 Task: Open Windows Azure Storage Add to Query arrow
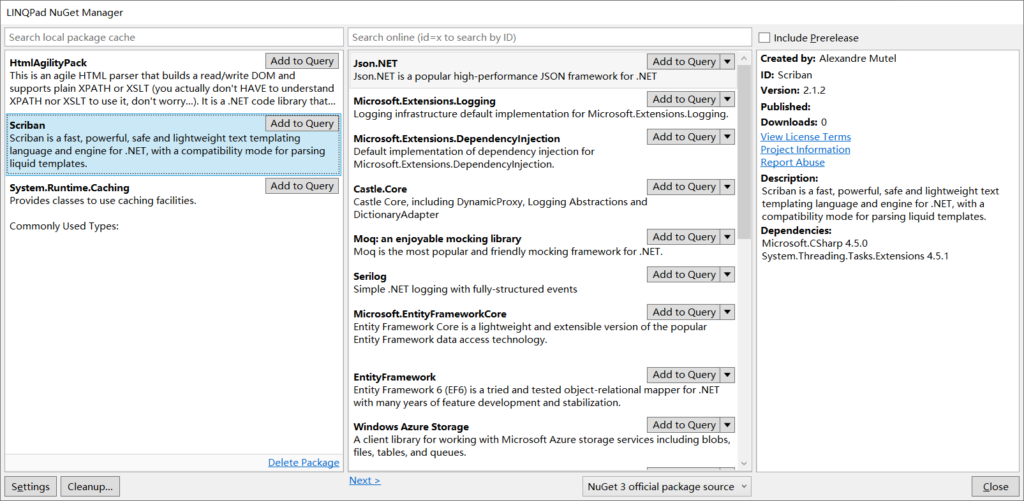pos(728,425)
